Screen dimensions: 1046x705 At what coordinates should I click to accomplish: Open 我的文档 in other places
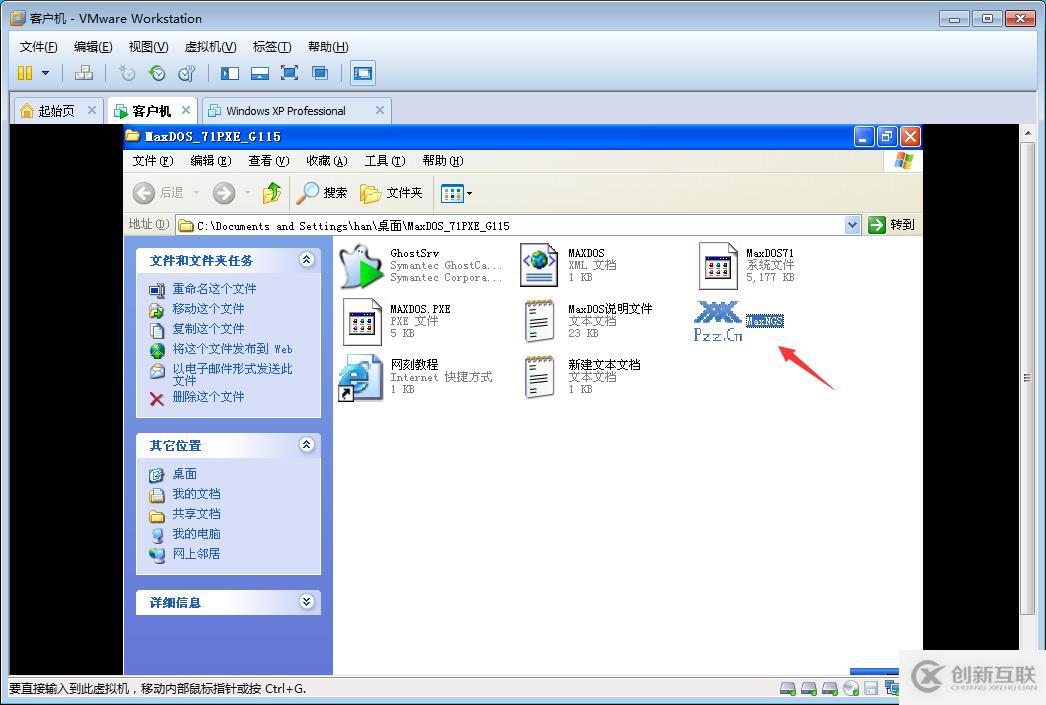196,494
